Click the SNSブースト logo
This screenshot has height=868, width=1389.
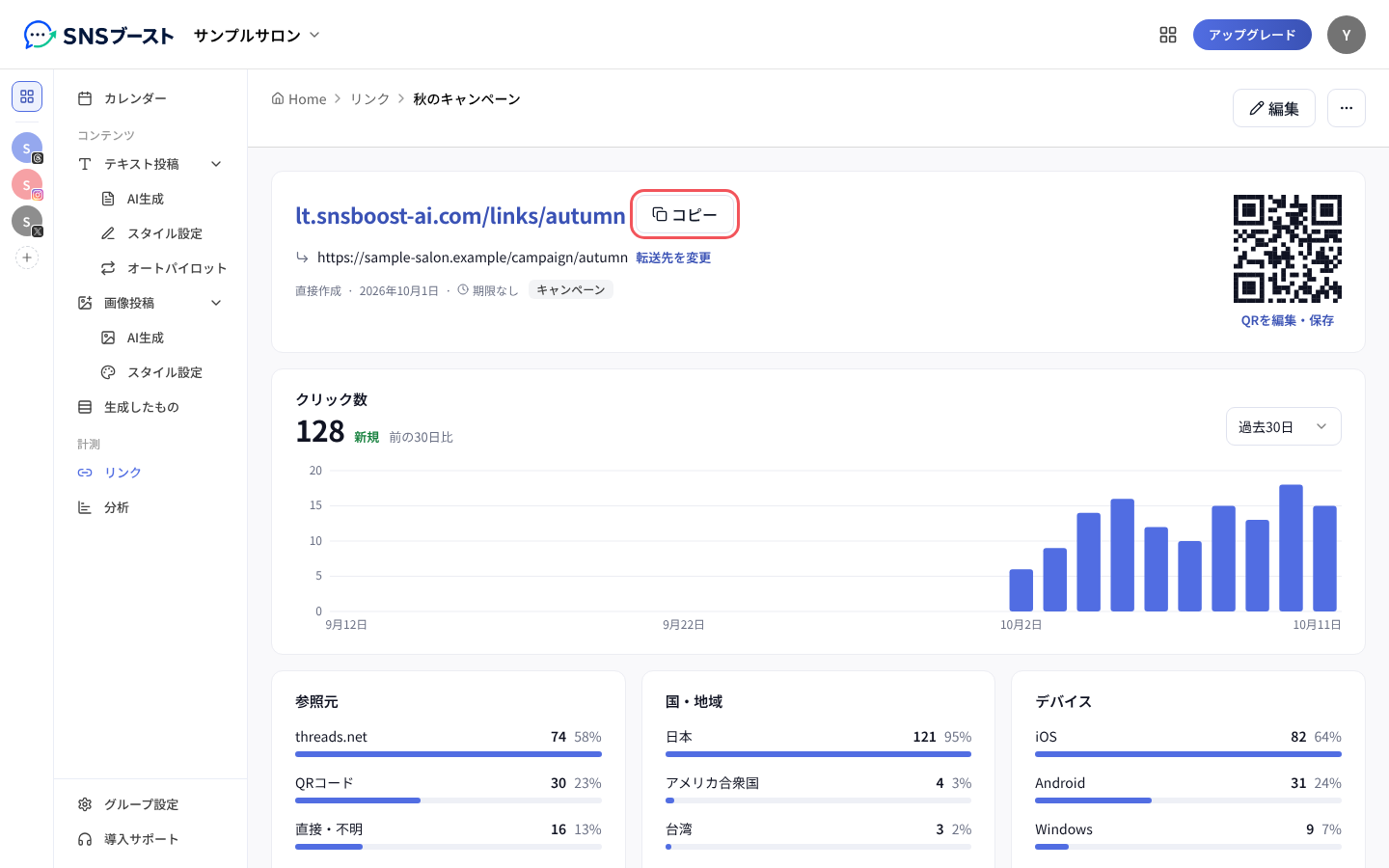coord(98,36)
